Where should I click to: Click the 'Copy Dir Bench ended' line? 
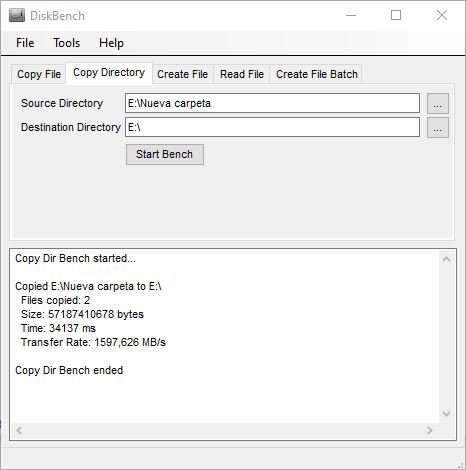[69, 370]
